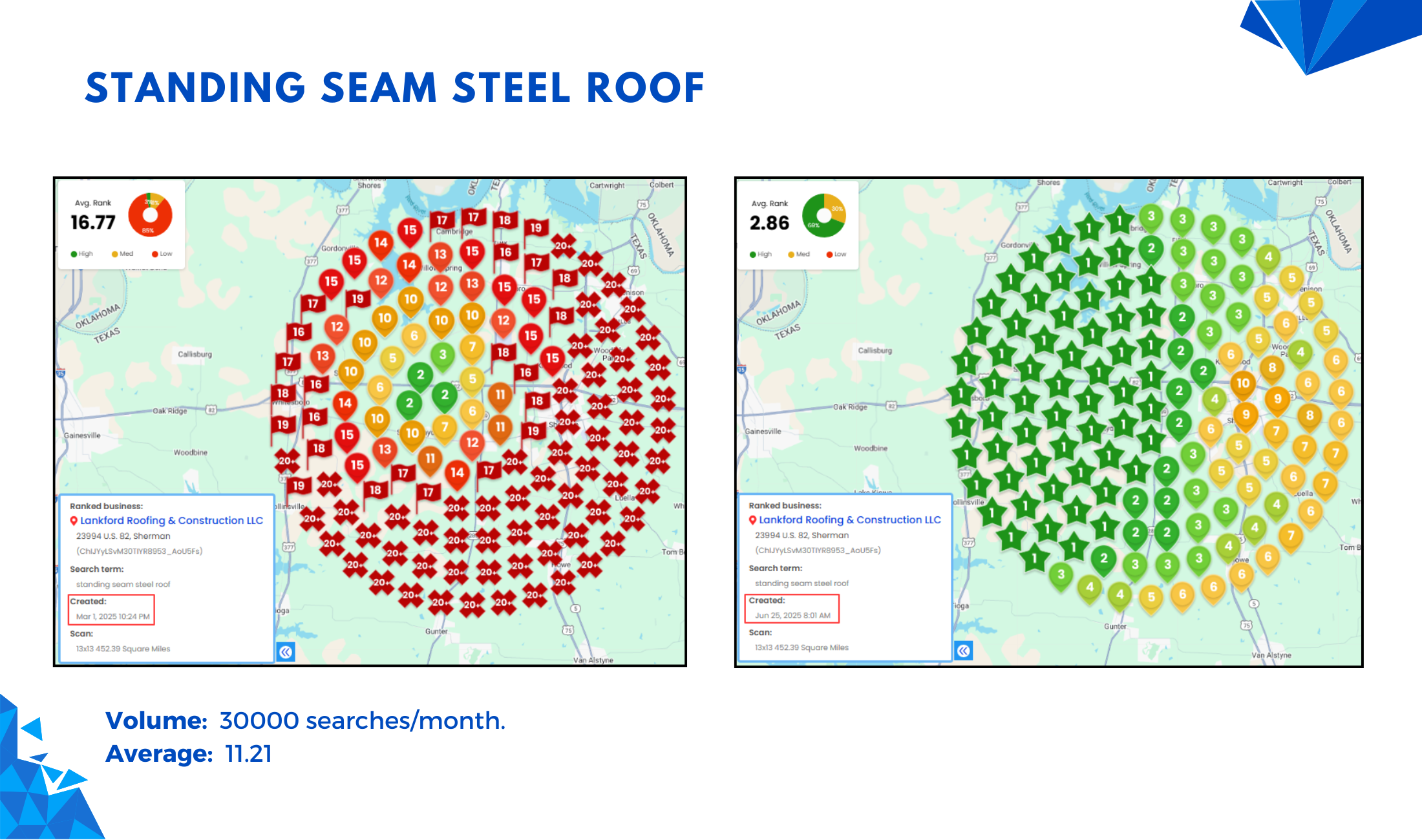Toggle the High legend filter on left map
The height and width of the screenshot is (840, 1422).
pos(81,254)
